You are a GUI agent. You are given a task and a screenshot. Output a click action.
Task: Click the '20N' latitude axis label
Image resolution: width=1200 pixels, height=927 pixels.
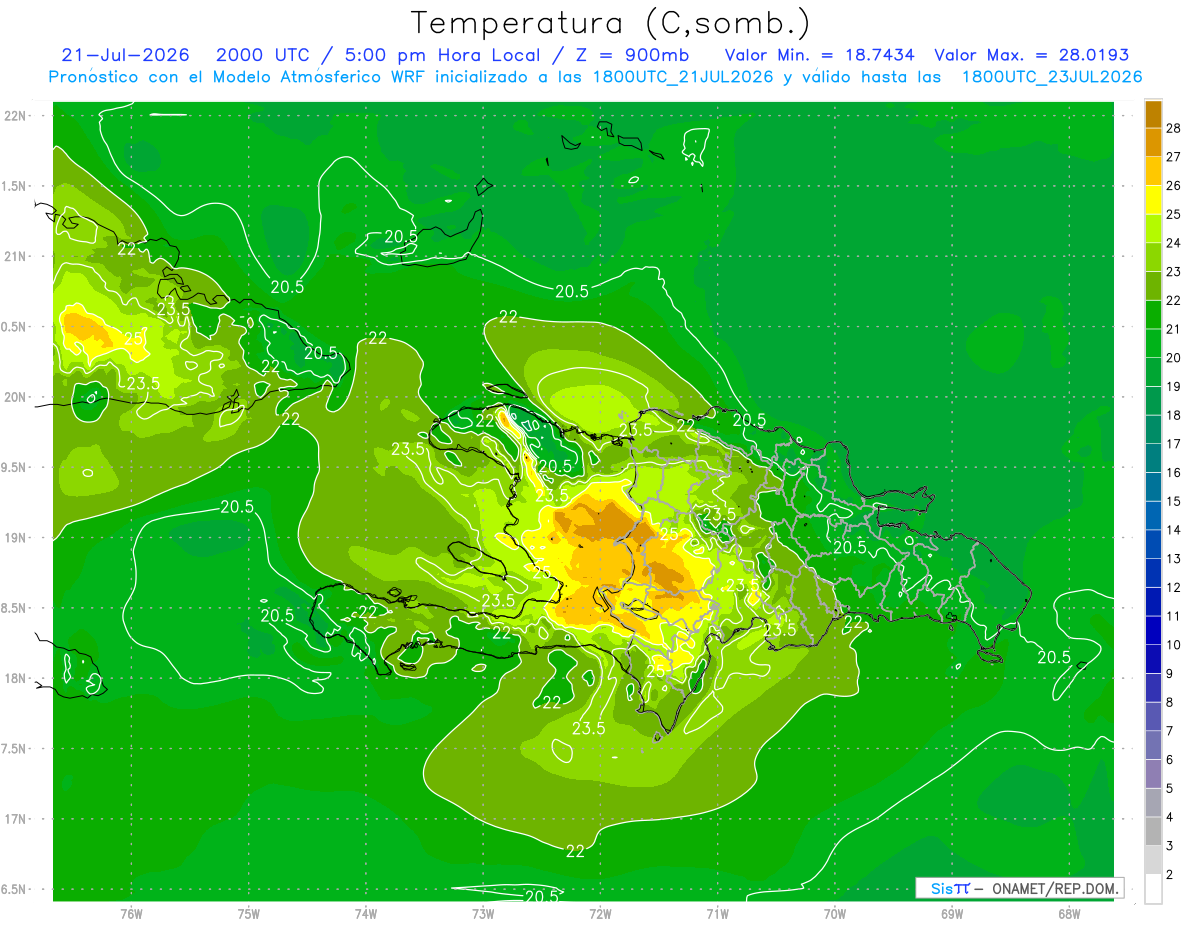pyautogui.click(x=16, y=397)
